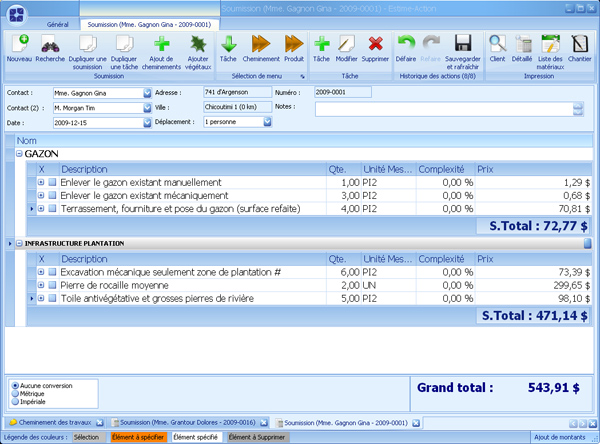Screen dimensions: 600x444
Task: Collapse the GAZON group
Action: (x=19, y=154)
